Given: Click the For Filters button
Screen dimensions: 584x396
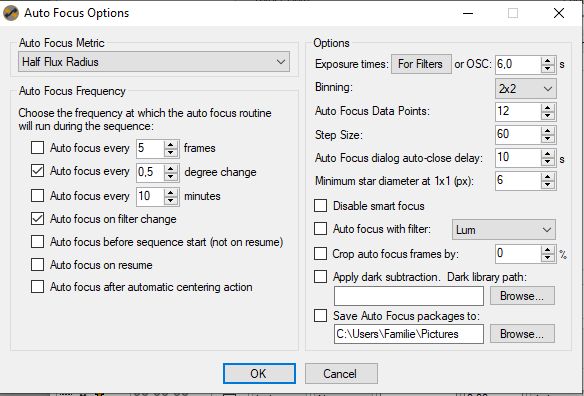Looking at the screenshot, I should point(421,64).
